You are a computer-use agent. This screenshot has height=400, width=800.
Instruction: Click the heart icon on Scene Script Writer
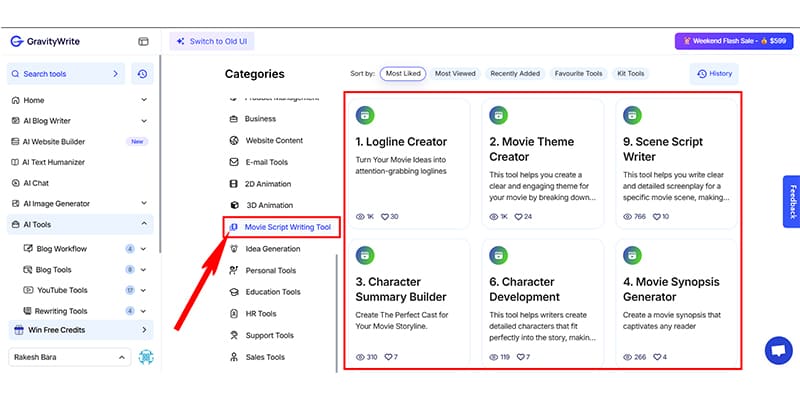pos(655,217)
